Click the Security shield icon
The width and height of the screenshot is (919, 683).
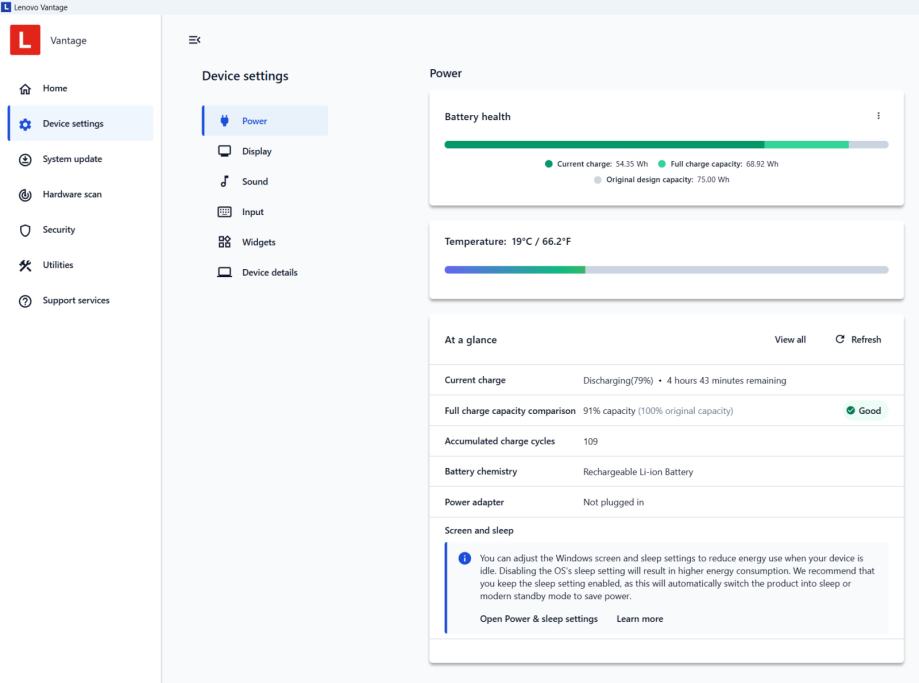(25, 230)
